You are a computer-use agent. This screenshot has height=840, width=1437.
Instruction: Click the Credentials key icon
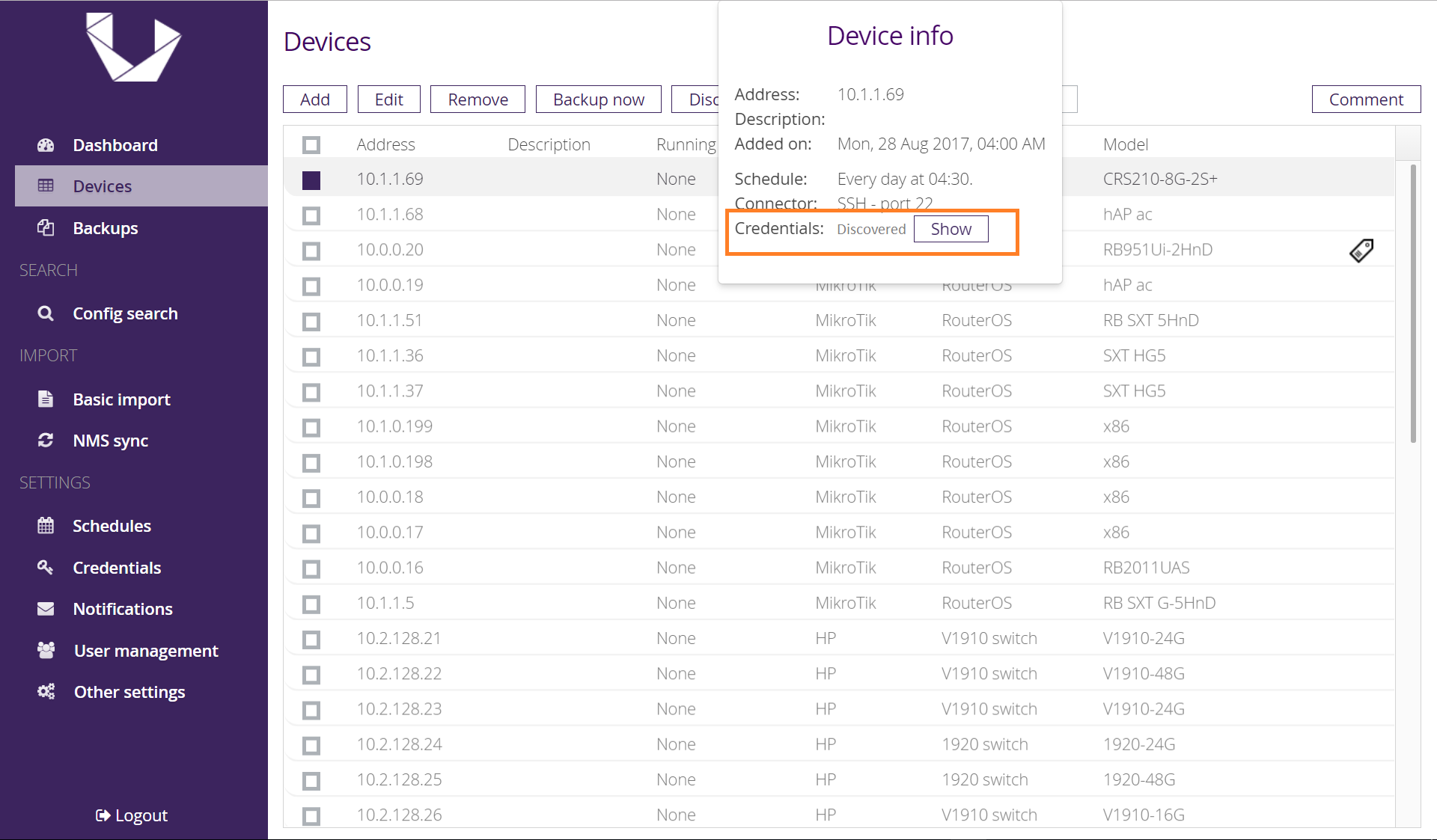[46, 567]
